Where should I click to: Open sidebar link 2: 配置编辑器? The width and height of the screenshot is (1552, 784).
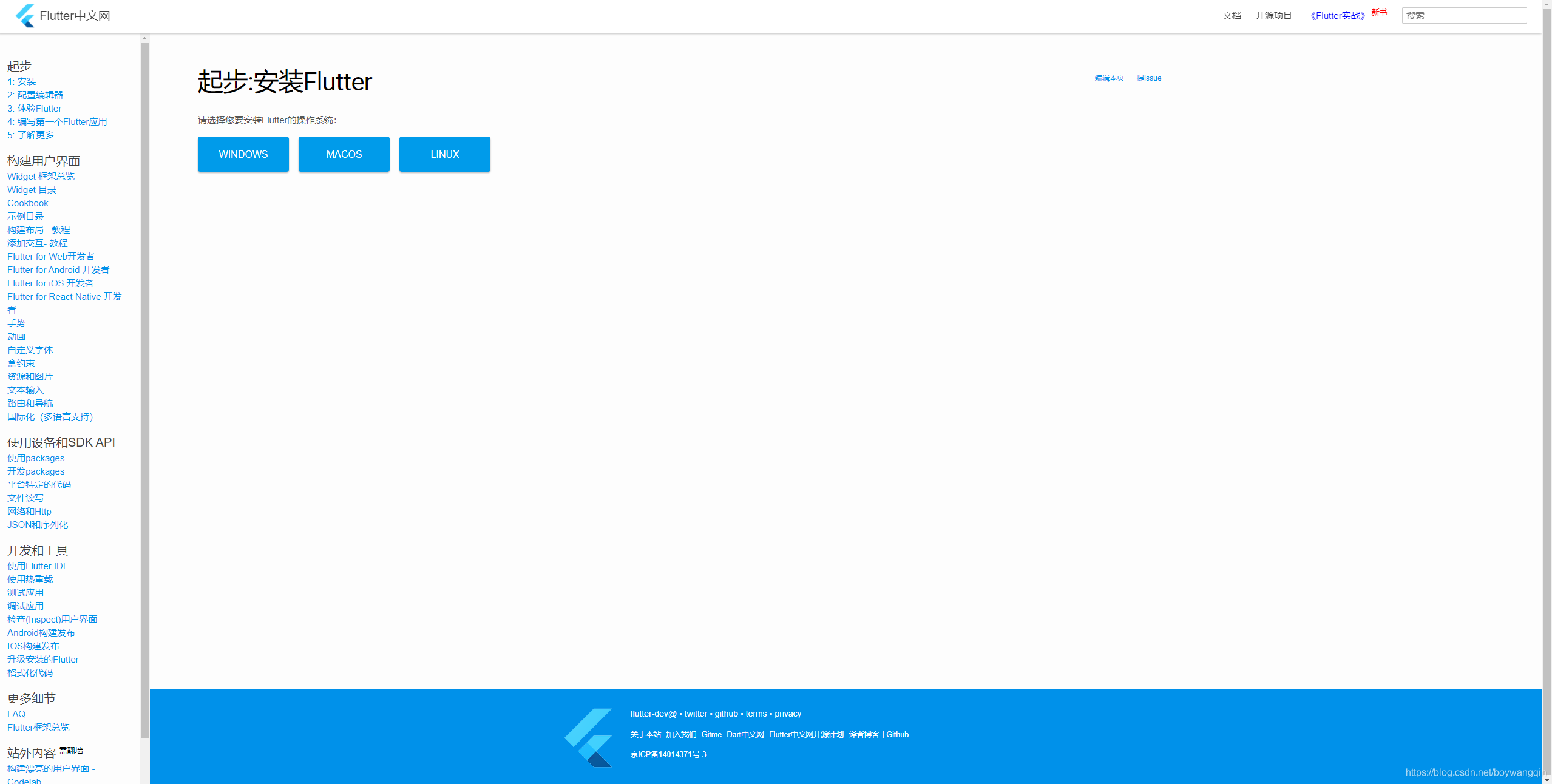pyautogui.click(x=35, y=95)
